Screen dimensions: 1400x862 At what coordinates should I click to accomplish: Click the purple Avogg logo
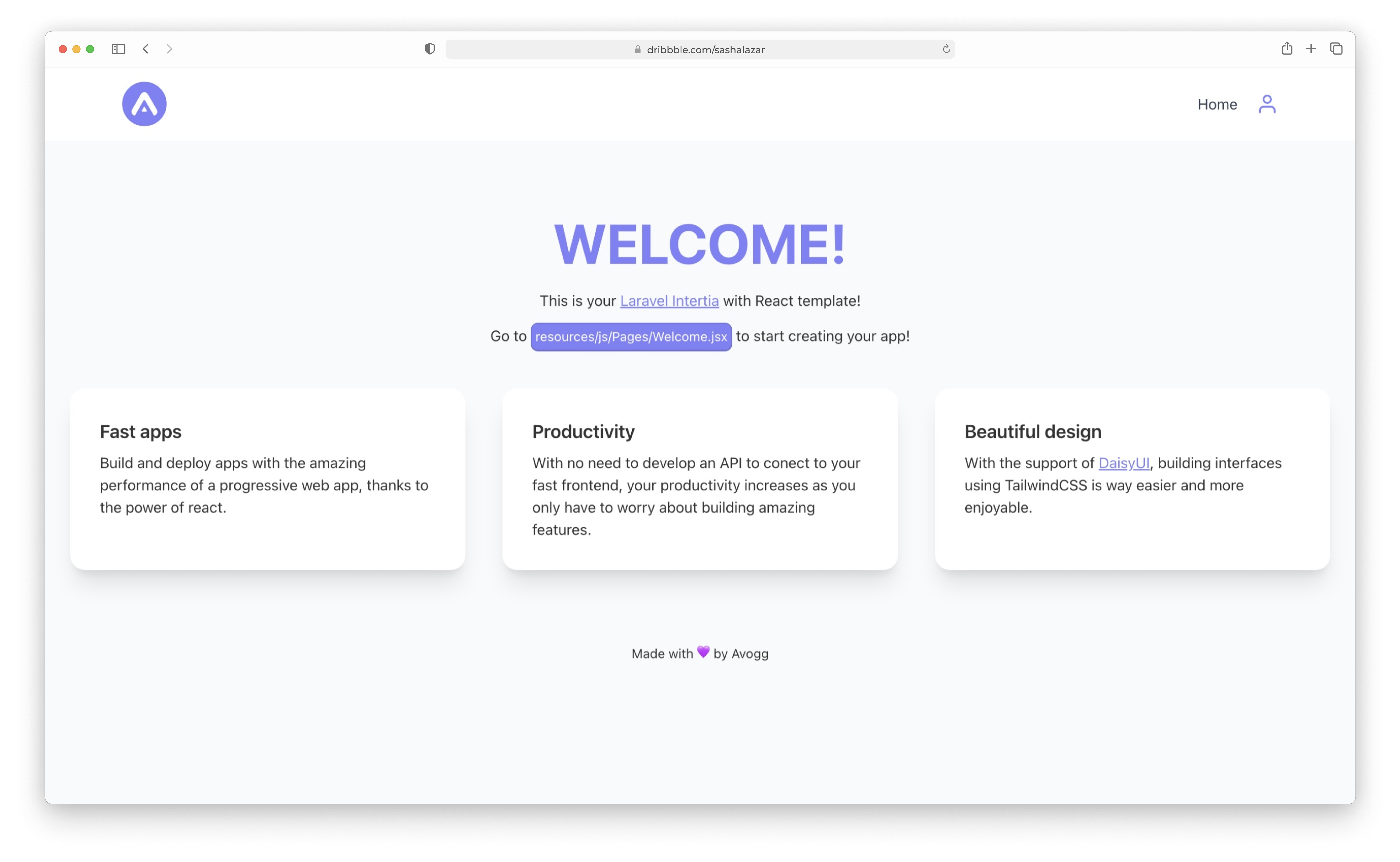pos(144,104)
